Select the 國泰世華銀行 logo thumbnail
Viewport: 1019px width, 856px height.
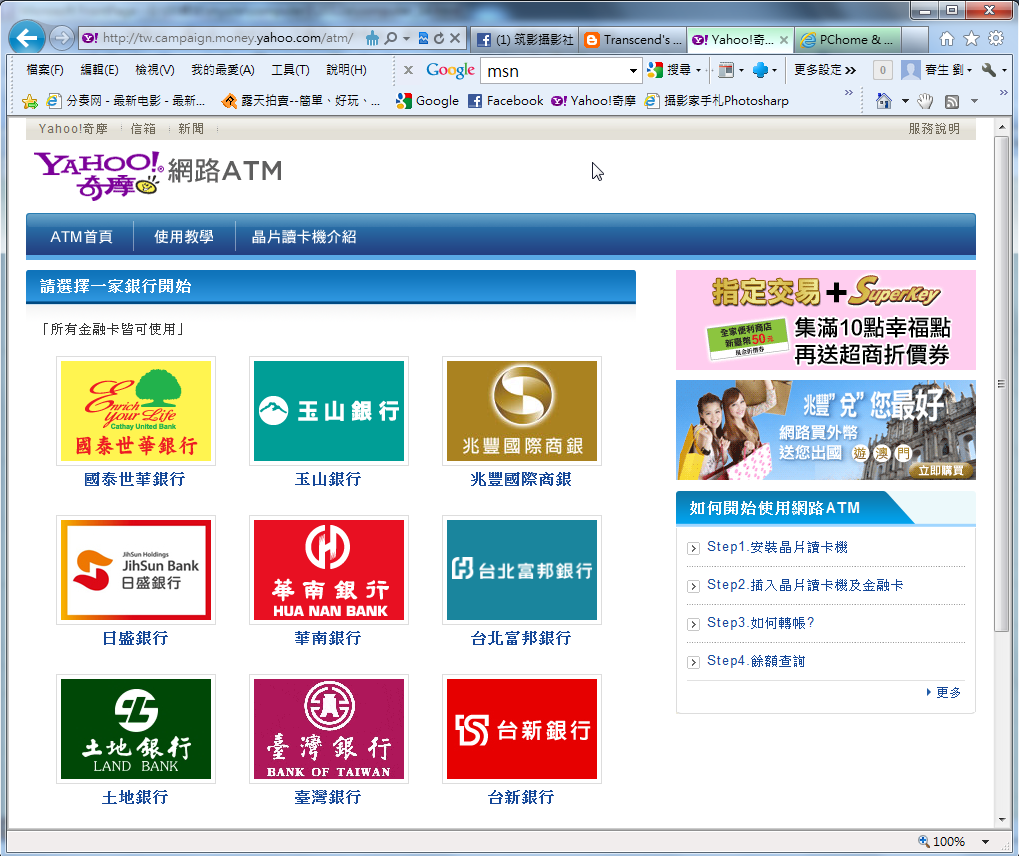136,411
